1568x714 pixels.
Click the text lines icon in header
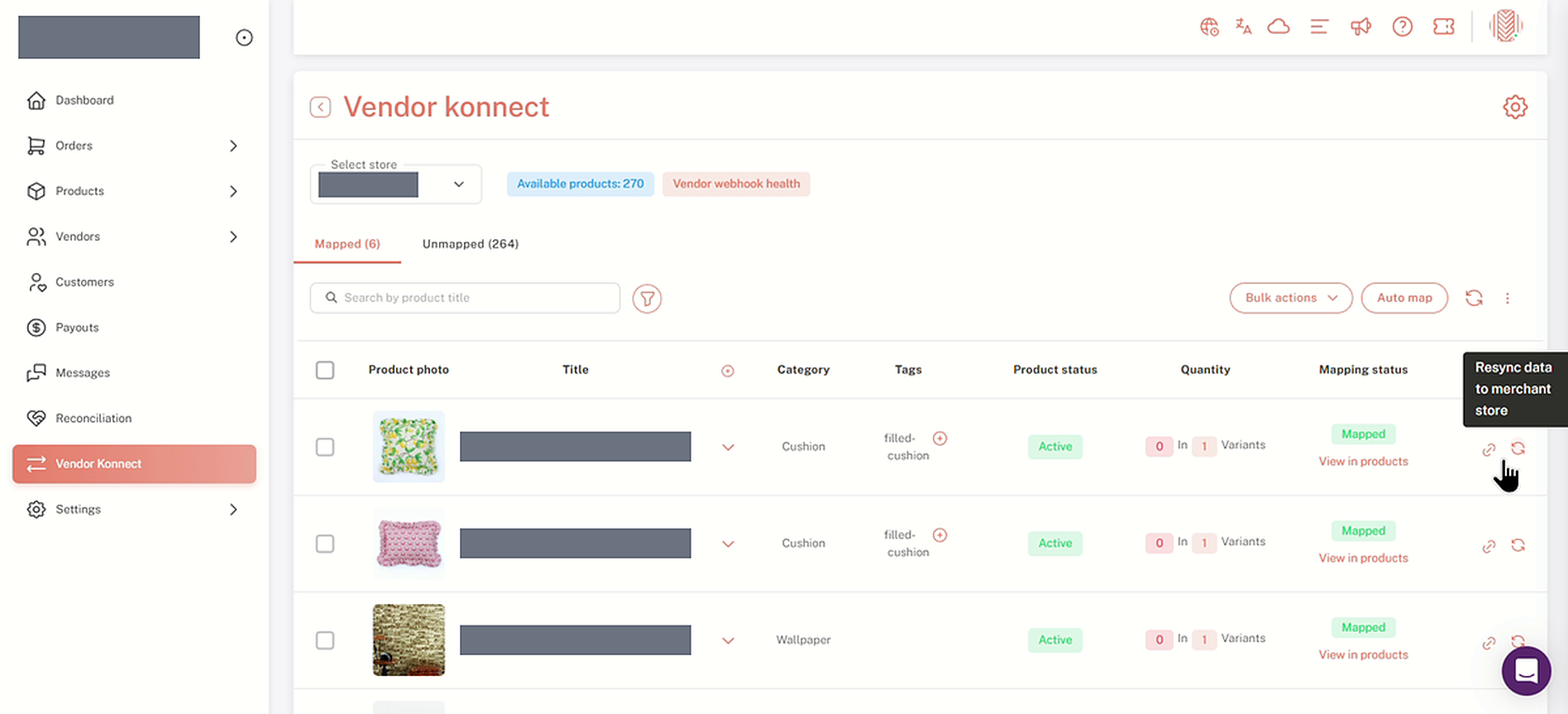(x=1319, y=26)
